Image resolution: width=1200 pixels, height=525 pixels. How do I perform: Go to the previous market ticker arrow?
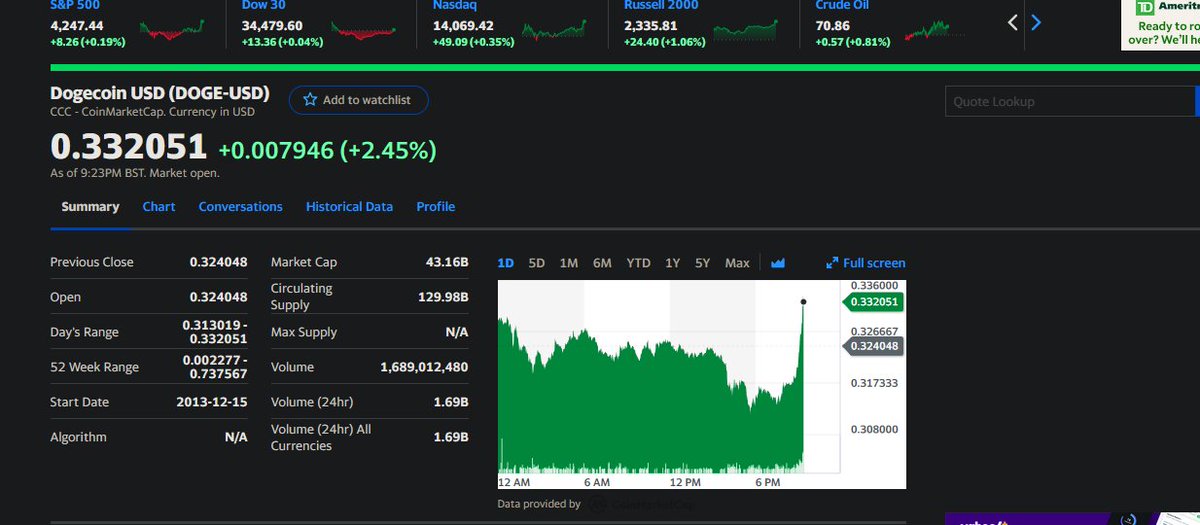click(1014, 22)
